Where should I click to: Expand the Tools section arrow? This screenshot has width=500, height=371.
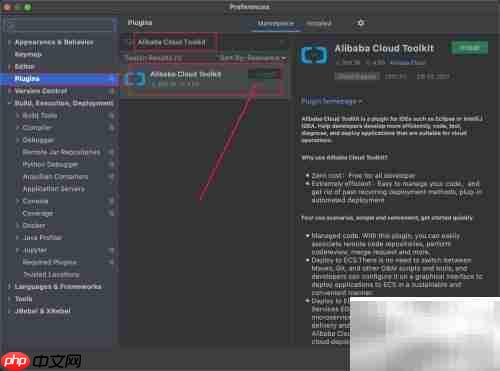pos(9,299)
